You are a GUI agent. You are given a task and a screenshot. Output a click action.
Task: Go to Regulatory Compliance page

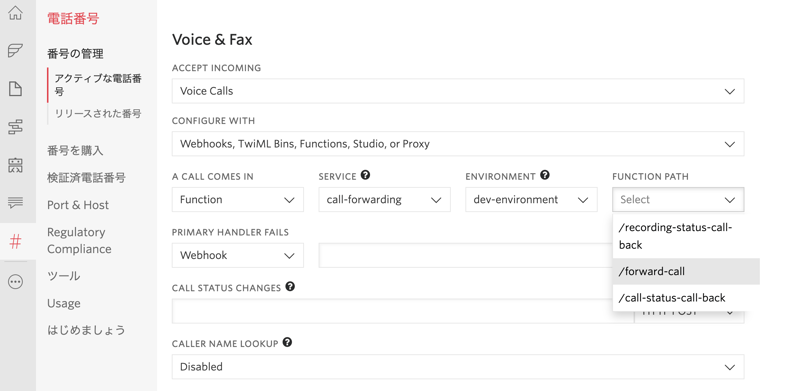pos(80,241)
